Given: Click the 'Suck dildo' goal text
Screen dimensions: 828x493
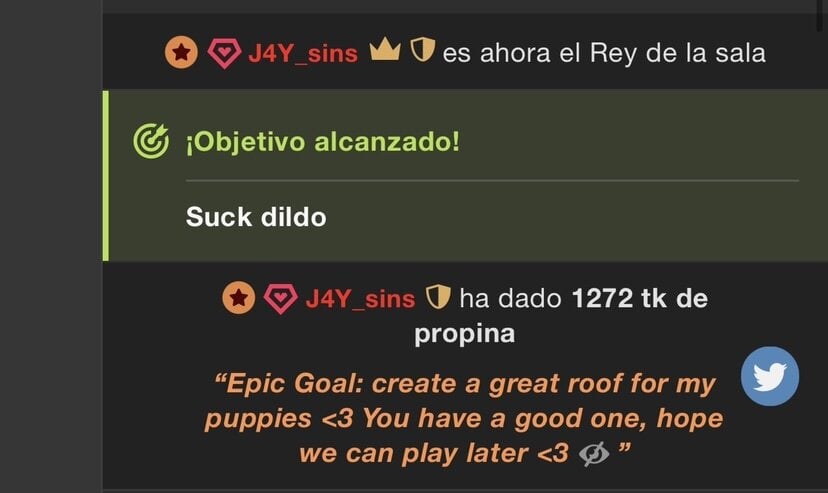Looking at the screenshot, I should pyautogui.click(x=256, y=217).
